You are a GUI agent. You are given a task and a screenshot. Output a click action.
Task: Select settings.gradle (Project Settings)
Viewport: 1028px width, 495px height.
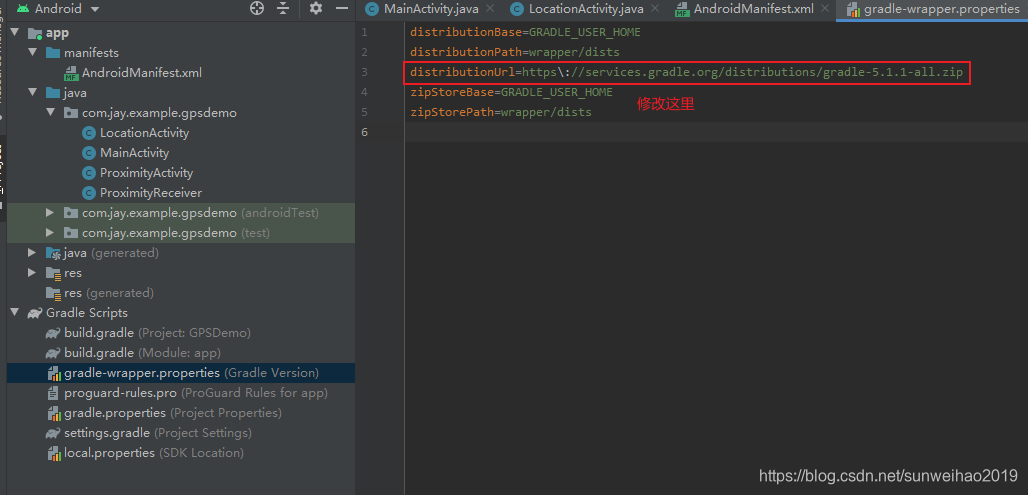[x=158, y=433]
